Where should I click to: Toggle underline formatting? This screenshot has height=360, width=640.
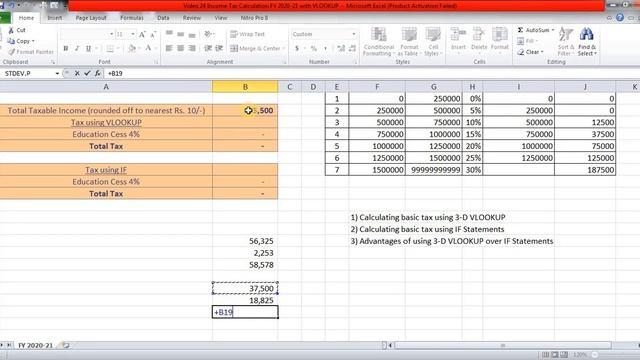click(x=88, y=49)
